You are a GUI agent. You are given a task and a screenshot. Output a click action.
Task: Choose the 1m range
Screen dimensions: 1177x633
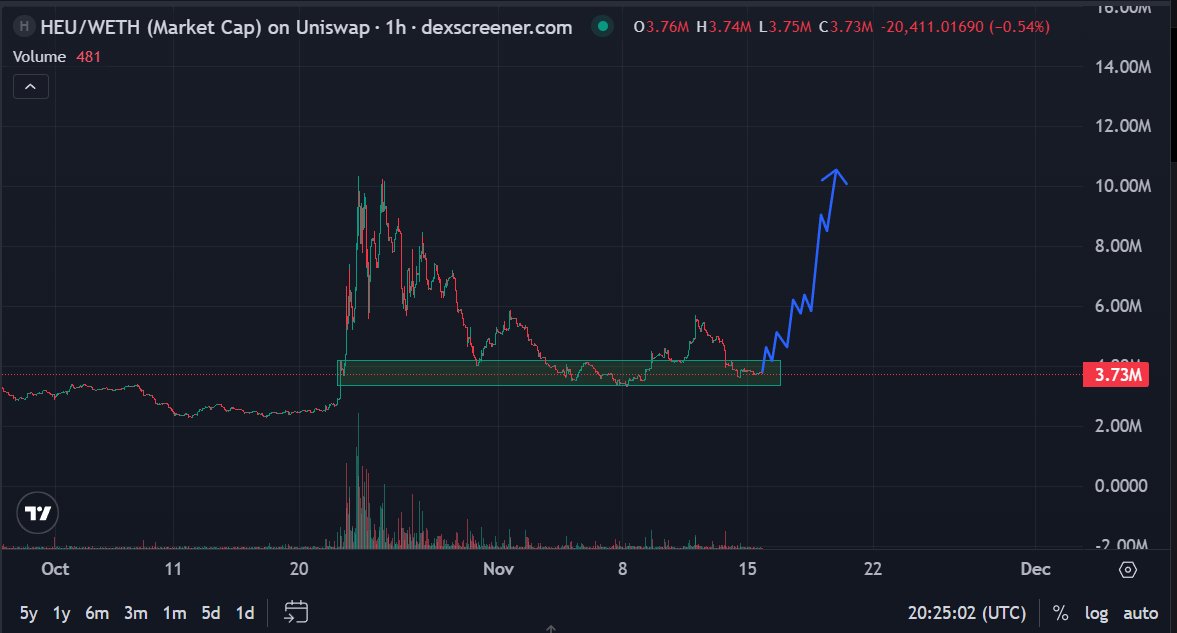click(x=172, y=613)
